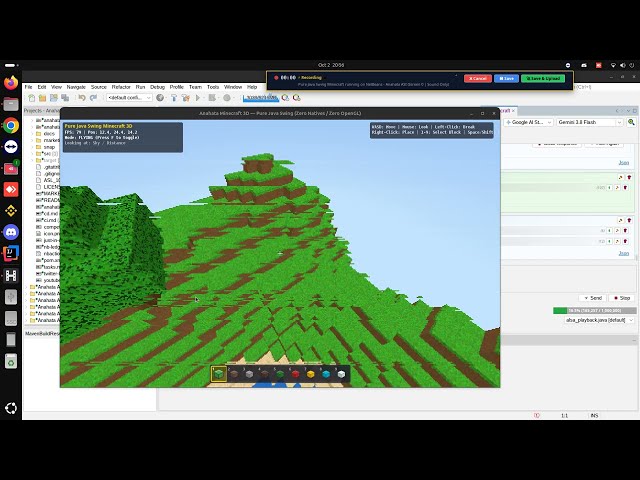Open the Navigate menu
640x480 pixels.
click(x=76, y=87)
